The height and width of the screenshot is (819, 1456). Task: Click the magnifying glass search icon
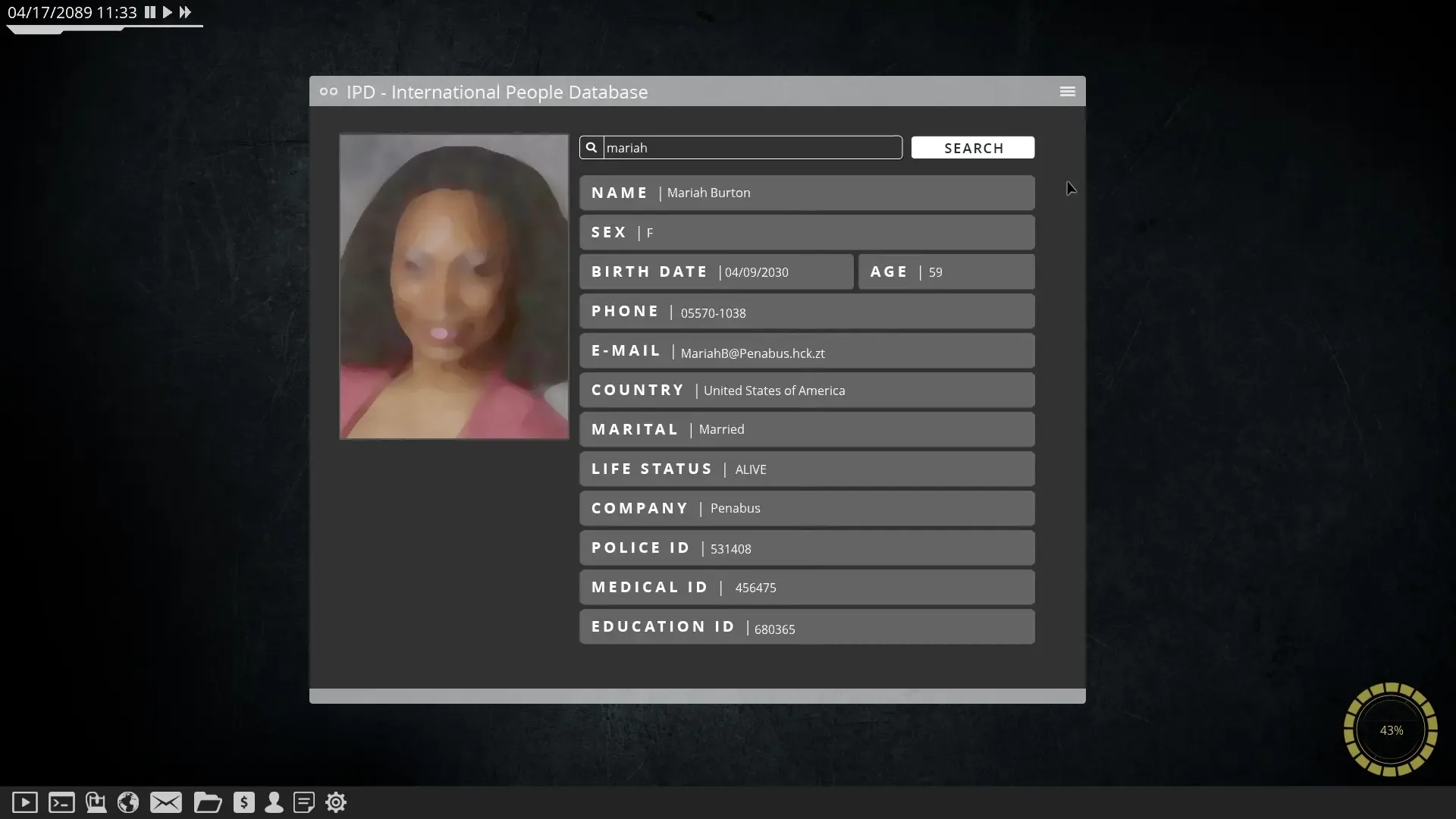pos(591,148)
